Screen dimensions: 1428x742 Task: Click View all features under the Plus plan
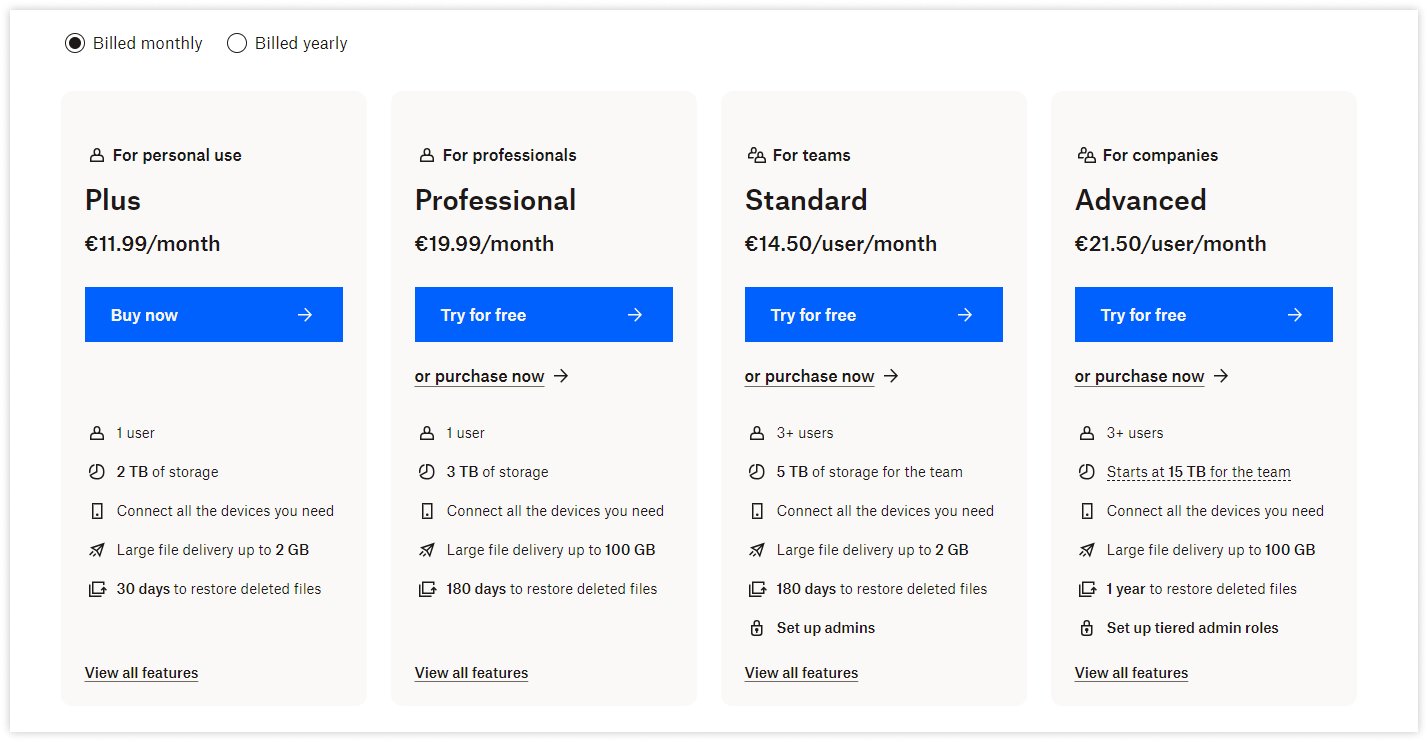click(141, 672)
